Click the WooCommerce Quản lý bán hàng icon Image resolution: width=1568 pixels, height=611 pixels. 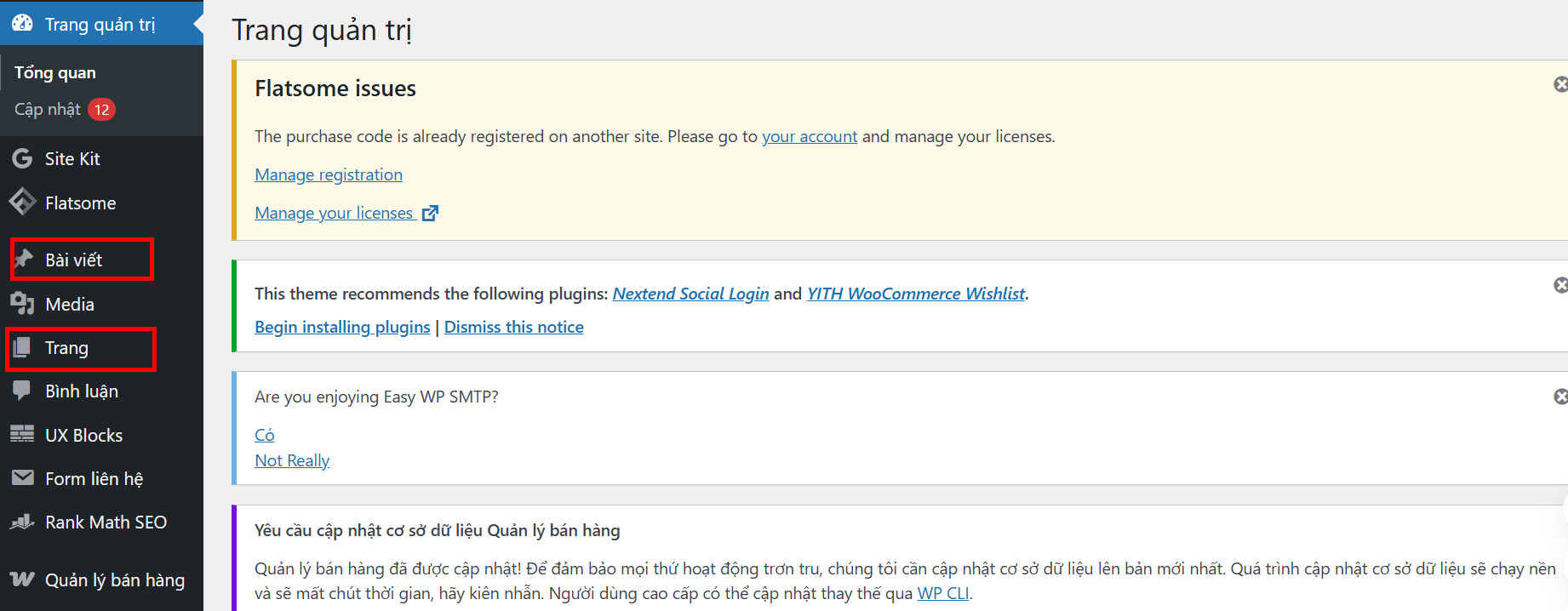point(22,580)
